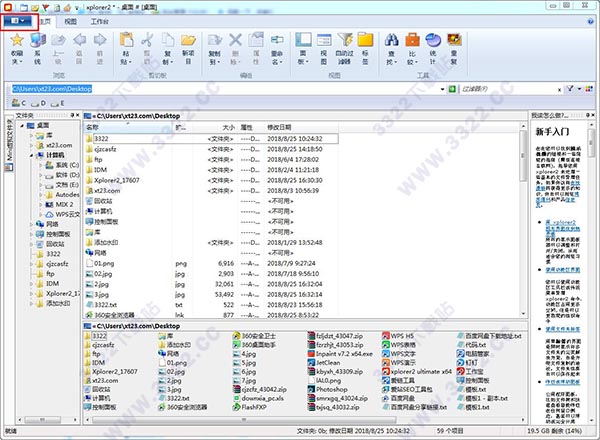
Task: Click in the quick filter input box
Action: tap(507, 89)
